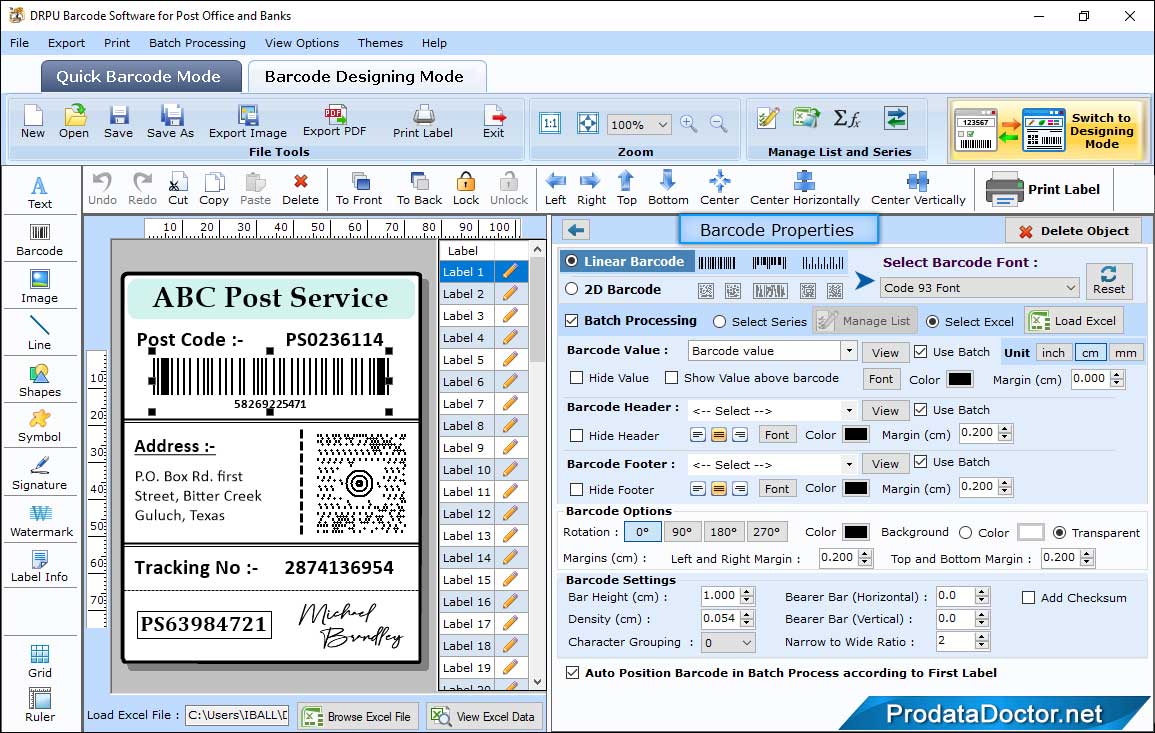The height and width of the screenshot is (733, 1155).
Task: Click Save As icon
Action: (x=170, y=122)
